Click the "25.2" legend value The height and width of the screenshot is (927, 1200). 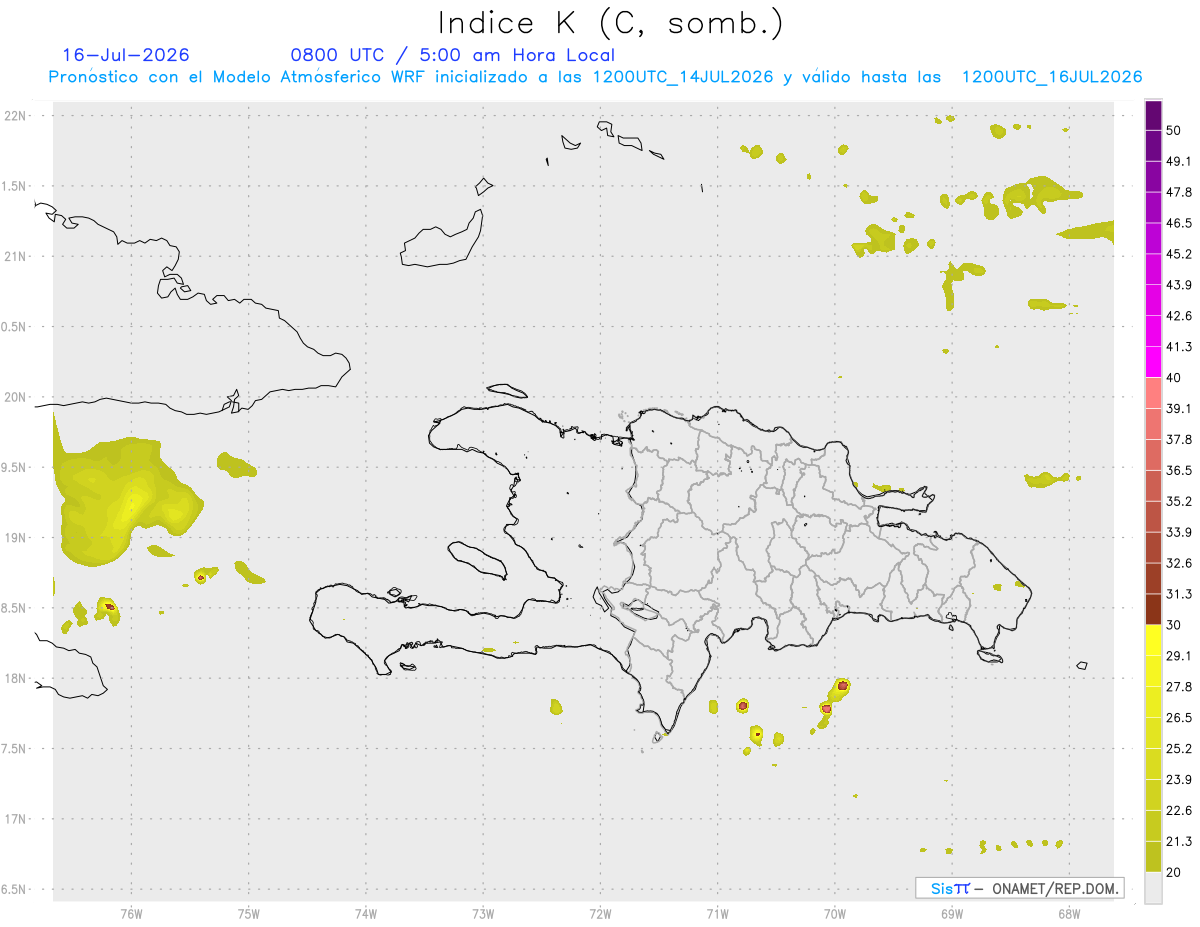pos(1179,749)
